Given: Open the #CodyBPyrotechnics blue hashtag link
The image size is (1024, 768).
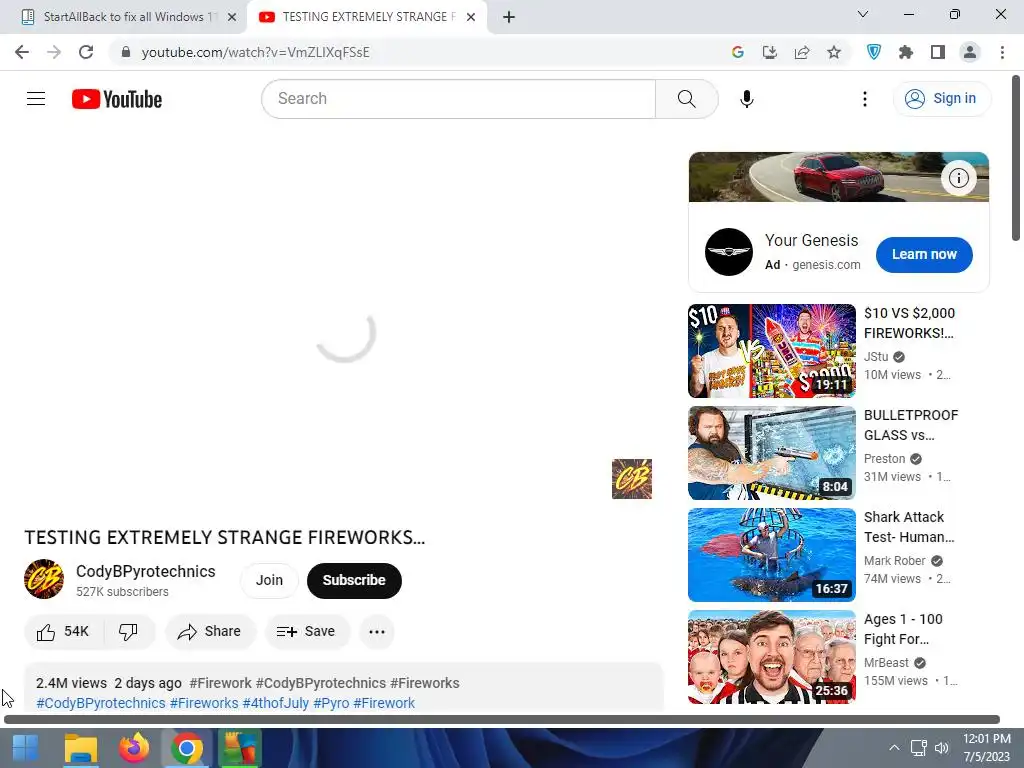Looking at the screenshot, I should click(101, 703).
